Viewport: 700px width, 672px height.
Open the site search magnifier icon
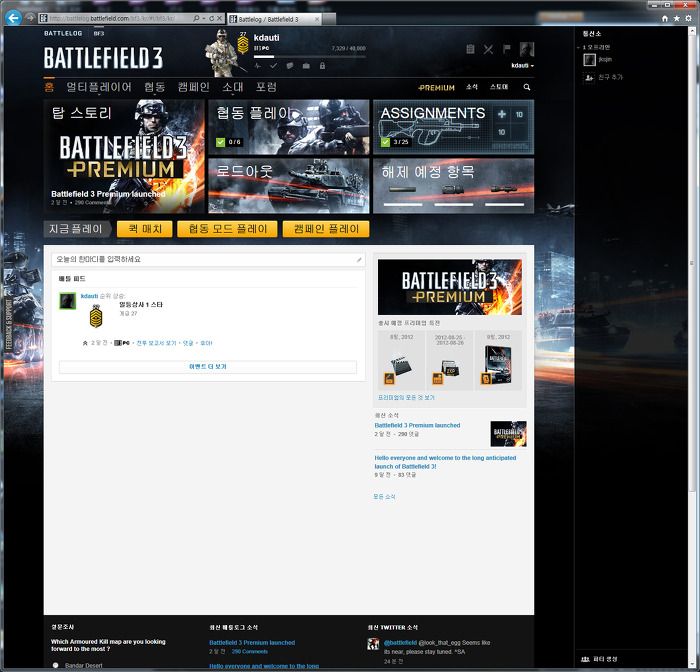tap(527, 87)
